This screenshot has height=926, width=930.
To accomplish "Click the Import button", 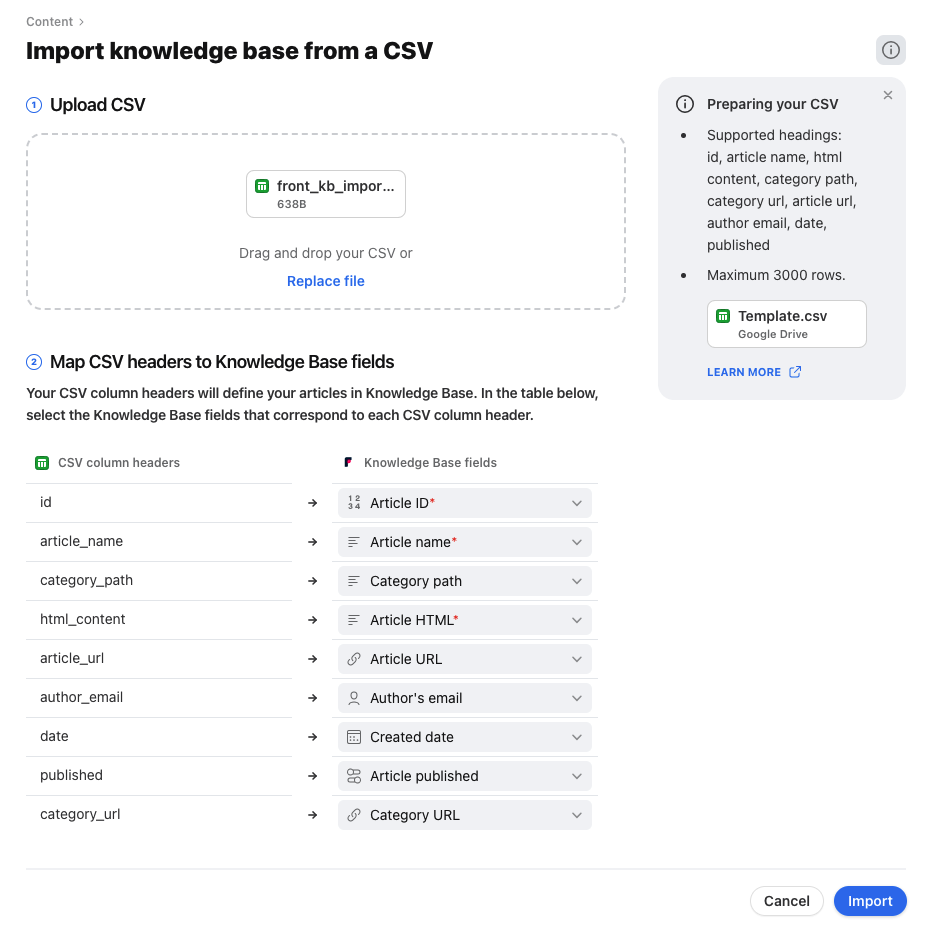I will click(869, 900).
